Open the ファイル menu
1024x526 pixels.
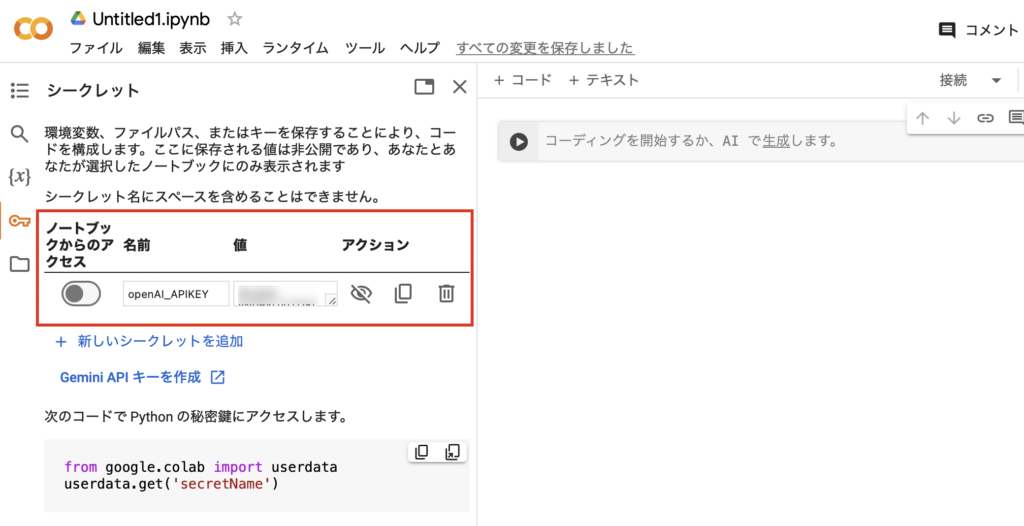(96, 48)
